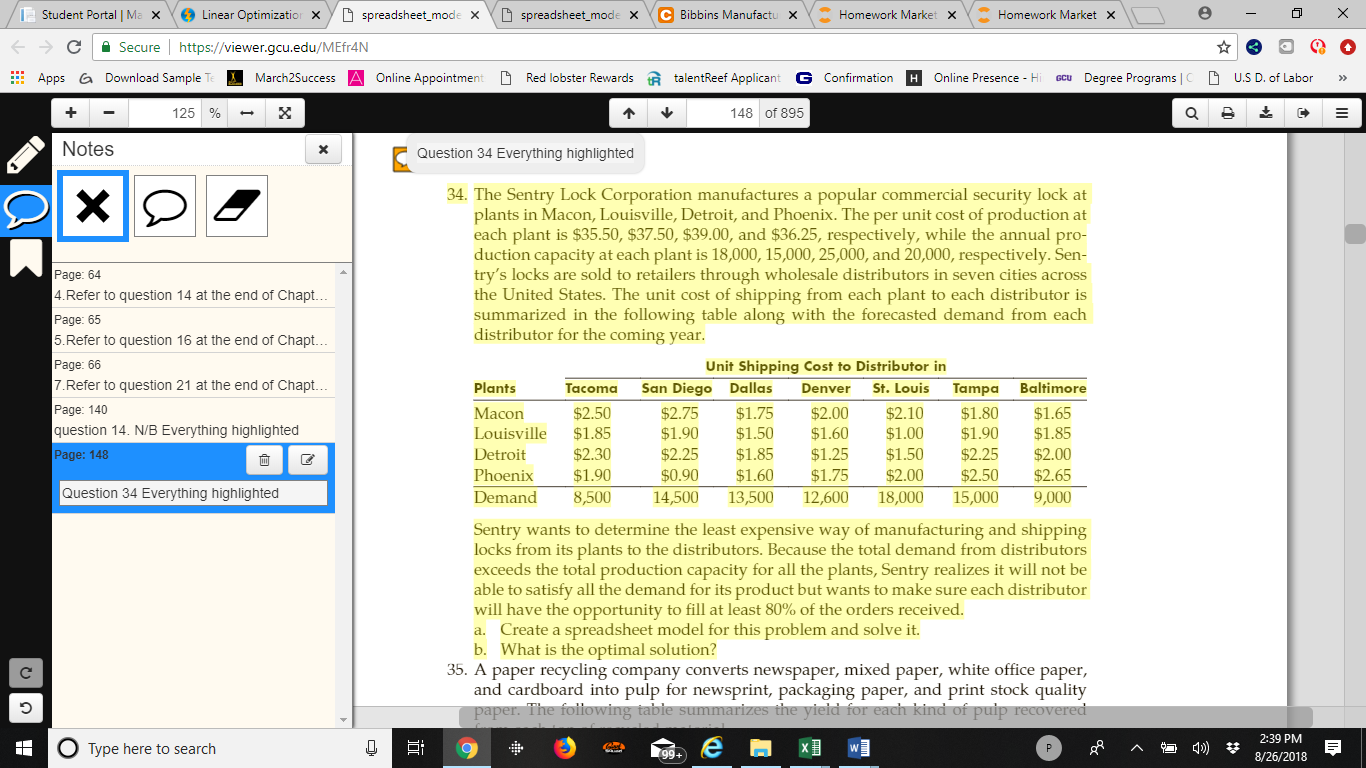
Task: Edit the Page 148 note with pencil icon
Action: click(x=308, y=461)
